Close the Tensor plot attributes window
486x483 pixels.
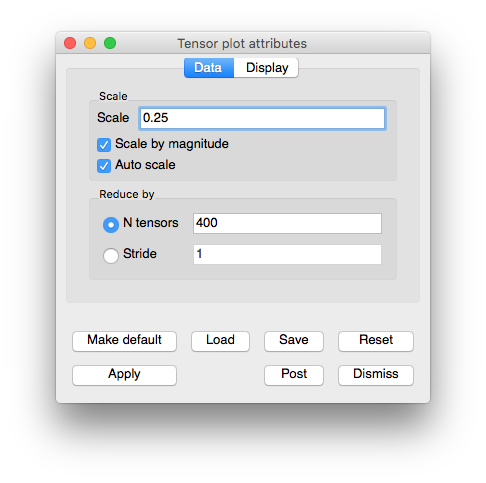click(x=70, y=43)
